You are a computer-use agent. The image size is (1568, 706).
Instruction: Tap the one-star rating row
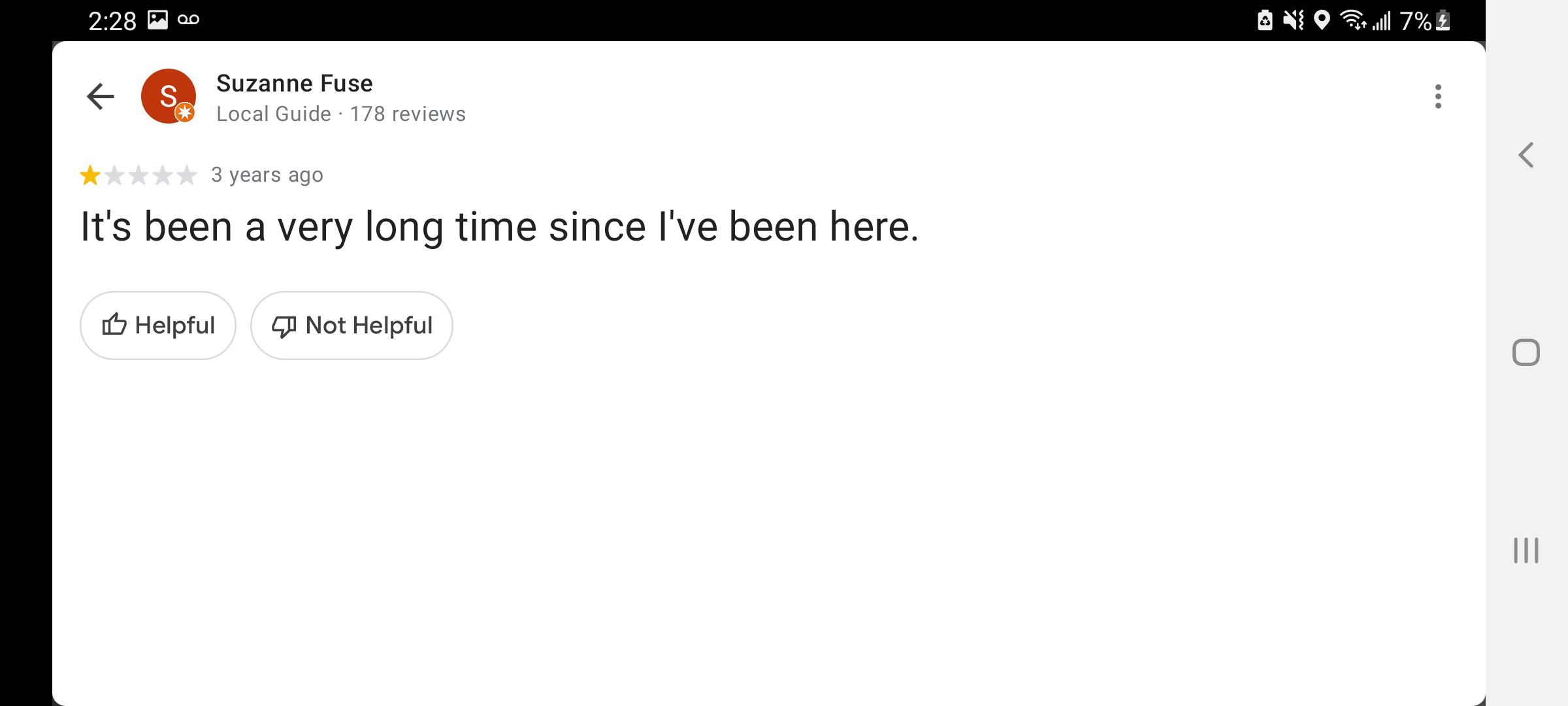[138, 175]
